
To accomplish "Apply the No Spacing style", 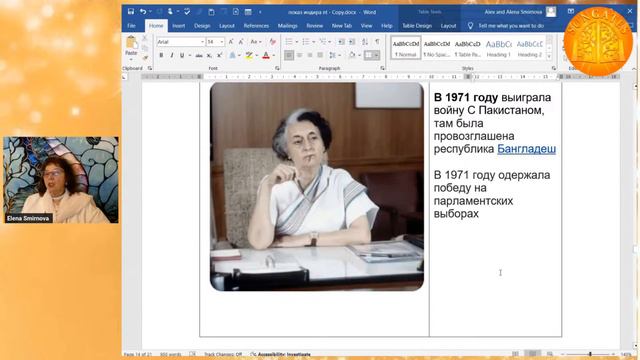I will (x=436, y=48).
